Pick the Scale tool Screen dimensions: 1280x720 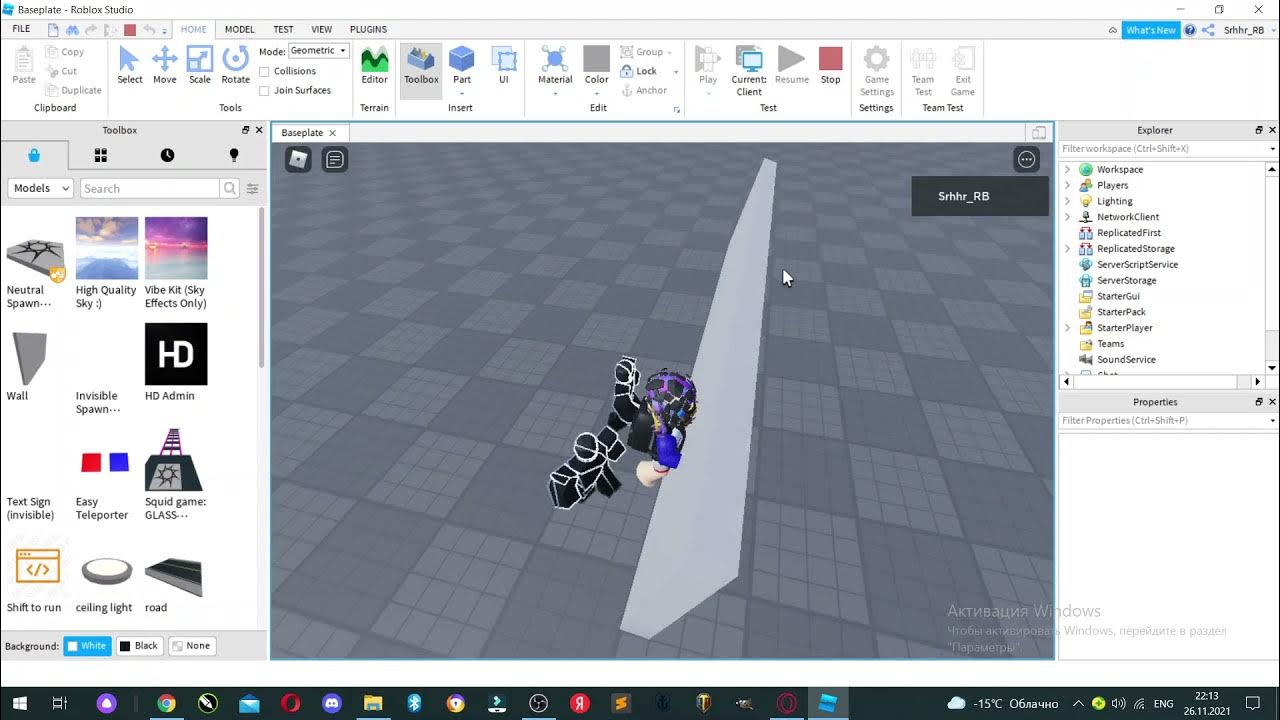(x=200, y=65)
